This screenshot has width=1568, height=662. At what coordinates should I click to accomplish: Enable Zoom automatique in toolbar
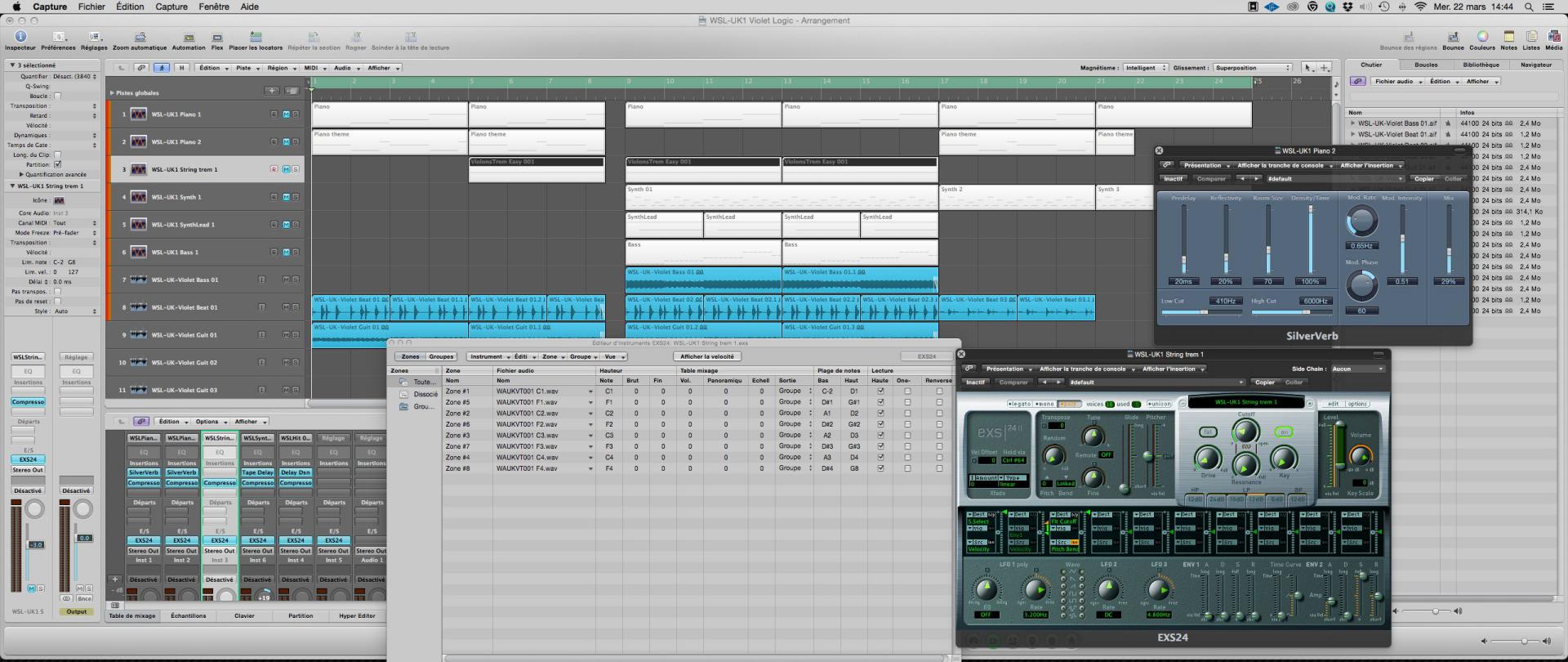(140, 37)
